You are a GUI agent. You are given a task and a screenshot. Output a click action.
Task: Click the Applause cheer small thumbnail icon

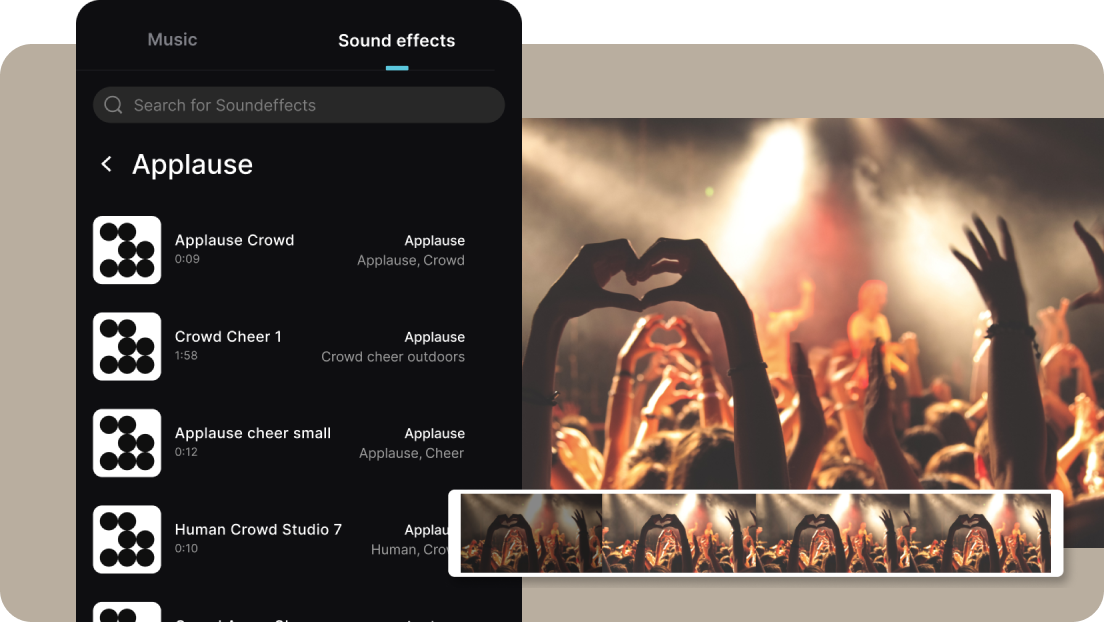[127, 443]
